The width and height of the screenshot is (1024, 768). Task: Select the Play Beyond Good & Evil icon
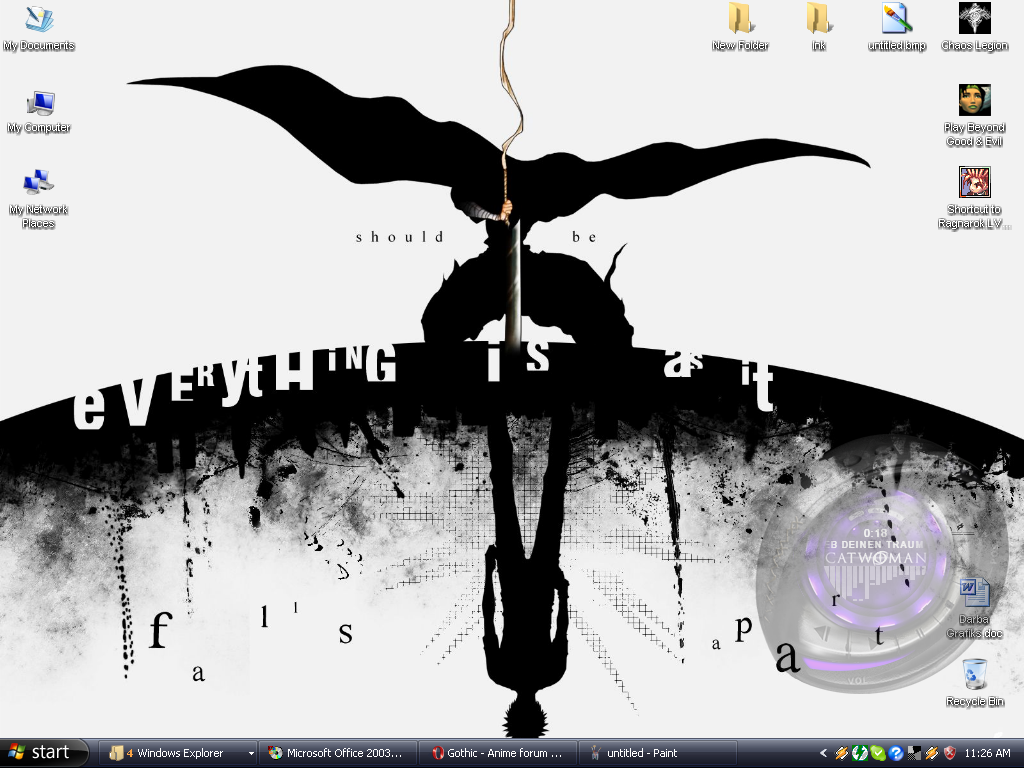[x=974, y=116]
